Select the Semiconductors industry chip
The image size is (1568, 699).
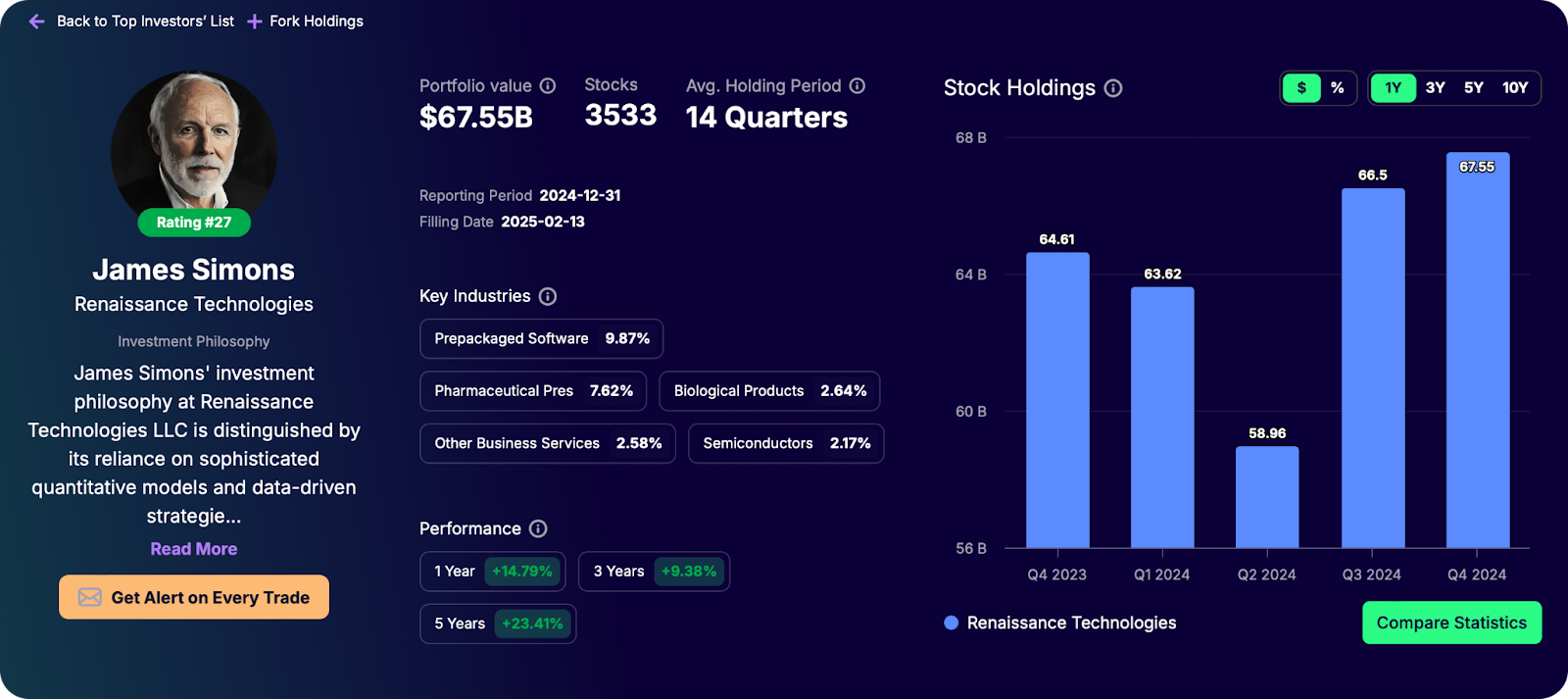click(786, 443)
